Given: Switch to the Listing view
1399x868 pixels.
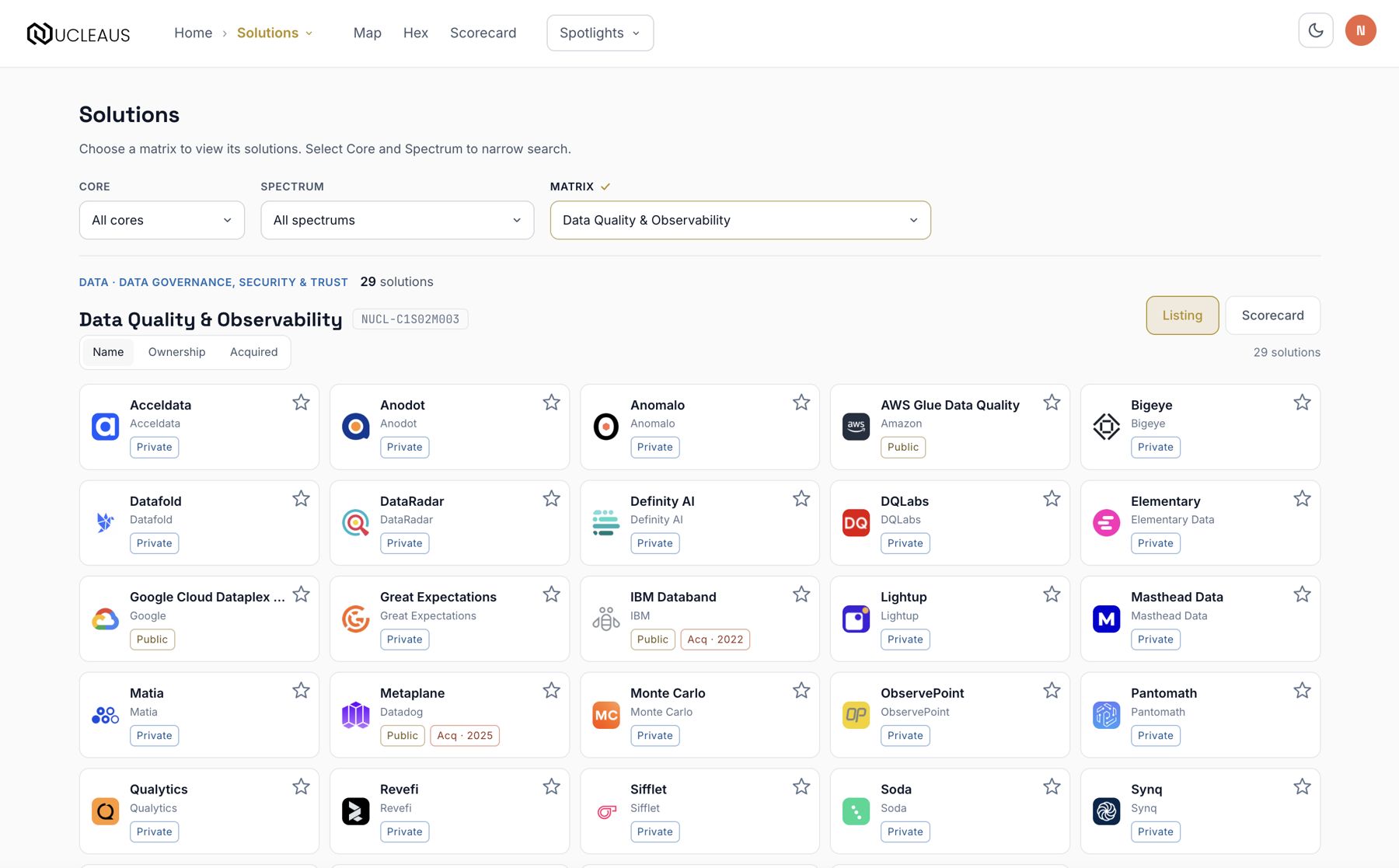Looking at the screenshot, I should tap(1182, 315).
